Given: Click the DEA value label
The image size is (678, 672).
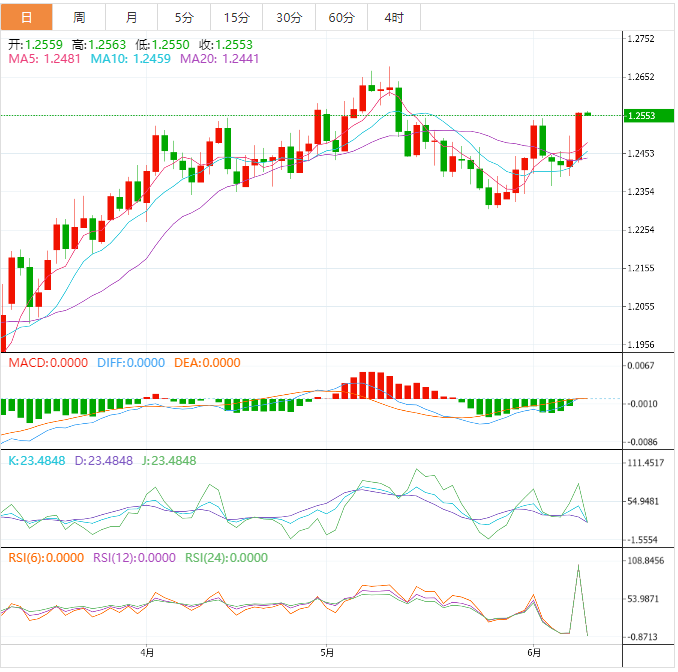Looking at the screenshot, I should (210, 363).
